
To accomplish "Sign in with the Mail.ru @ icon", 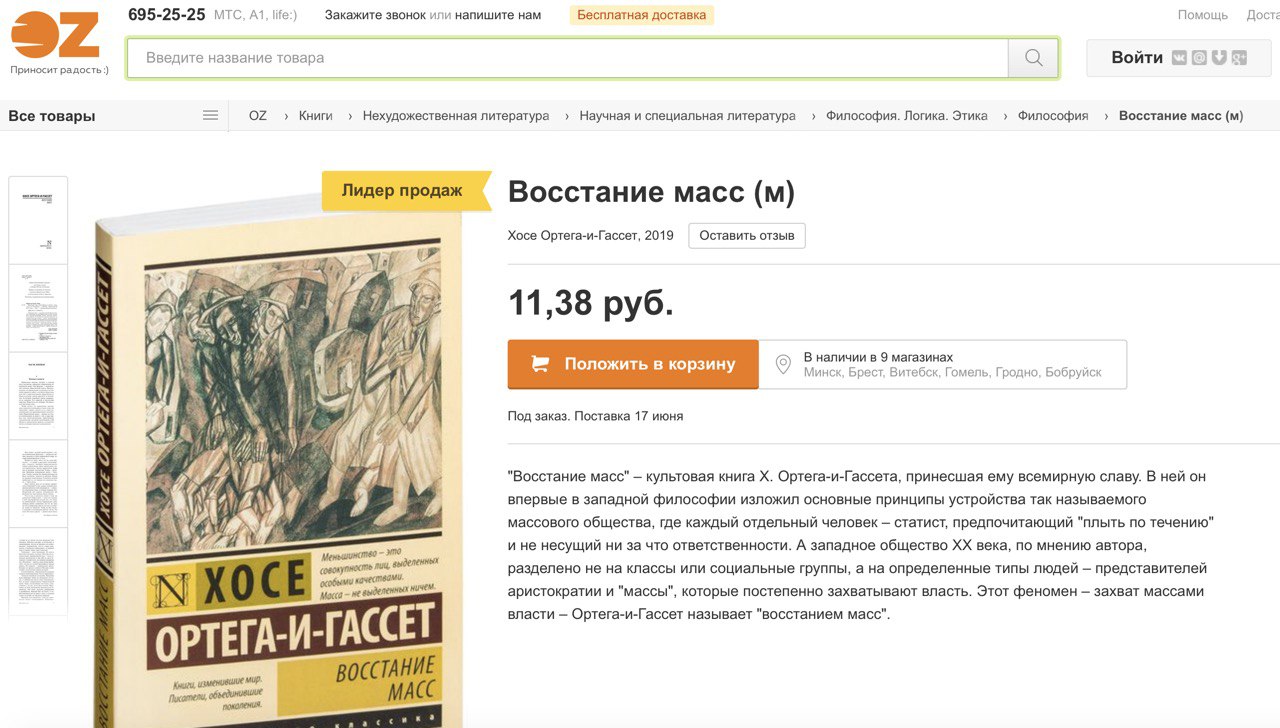I will pos(1199,58).
